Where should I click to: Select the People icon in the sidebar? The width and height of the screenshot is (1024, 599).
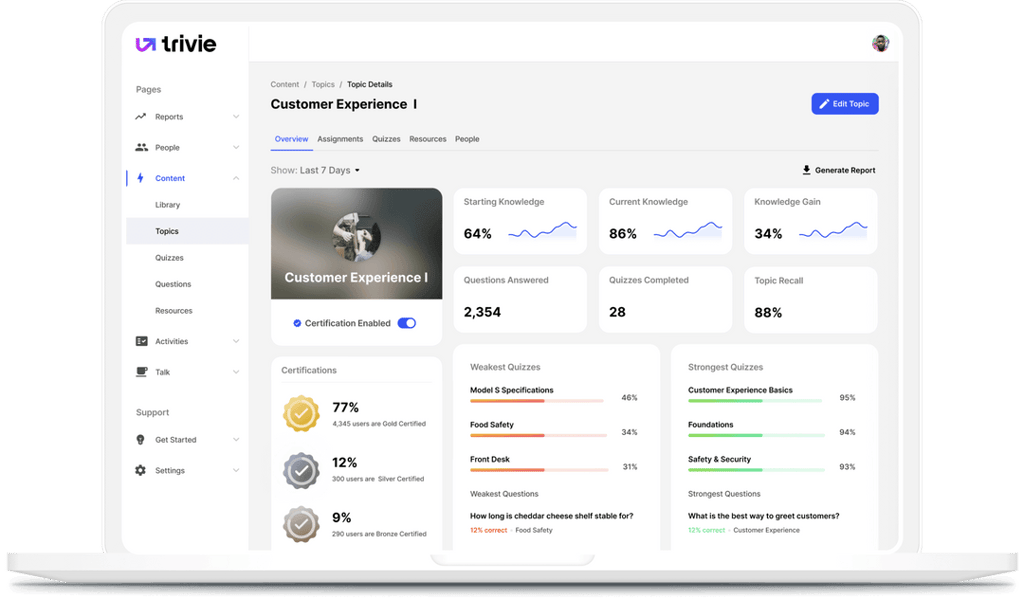pyautogui.click(x=140, y=146)
